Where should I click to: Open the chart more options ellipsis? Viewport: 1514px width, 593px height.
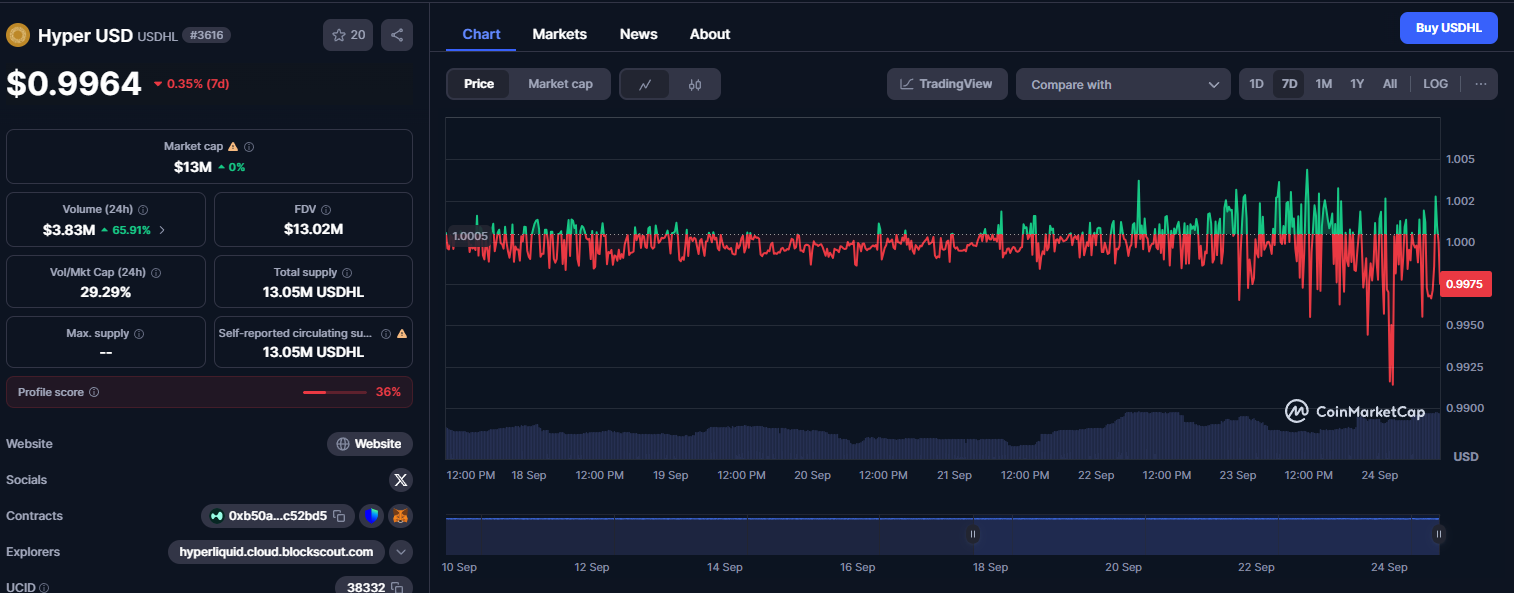click(1481, 84)
